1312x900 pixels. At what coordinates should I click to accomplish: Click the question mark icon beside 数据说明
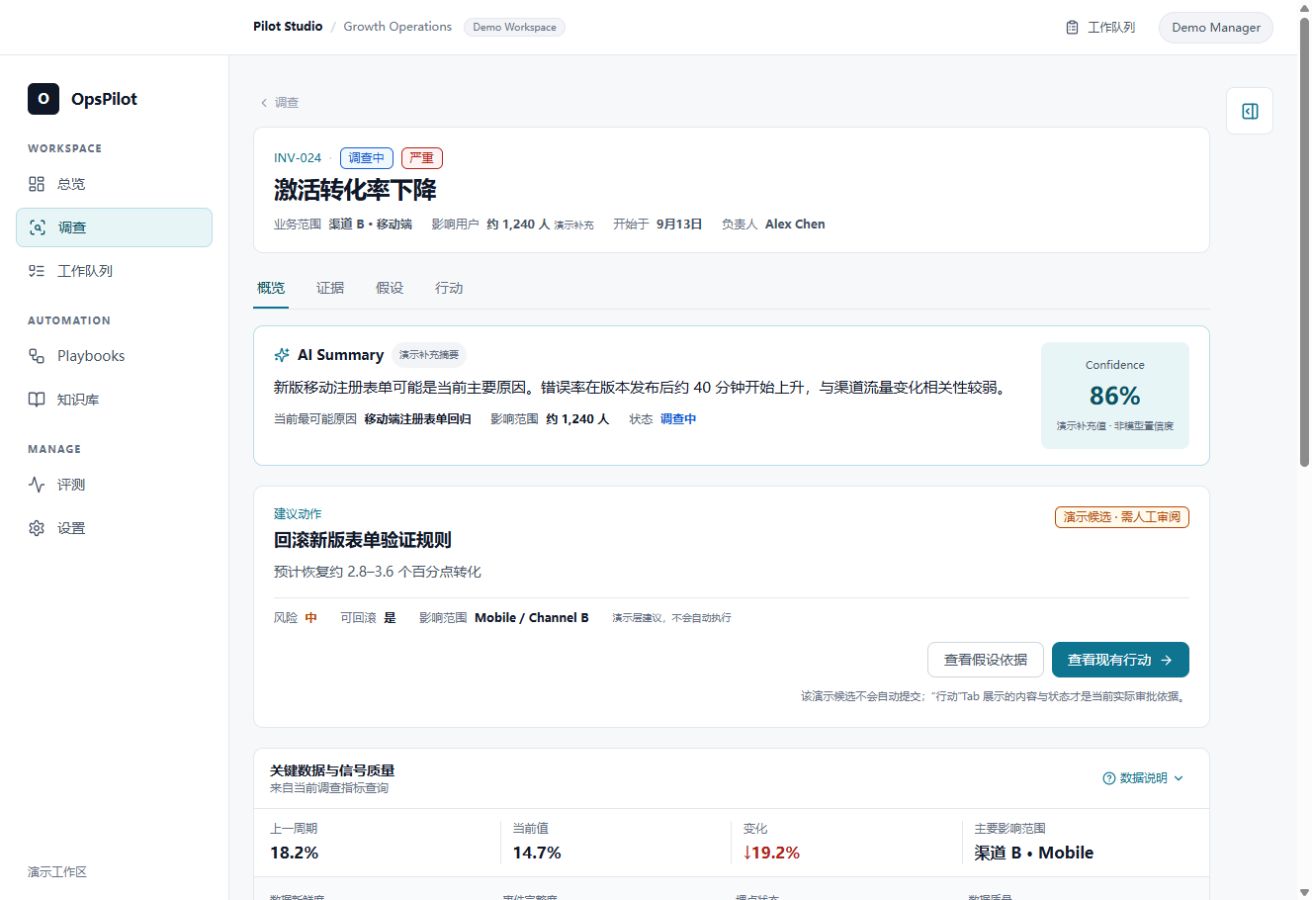[x=1108, y=778]
